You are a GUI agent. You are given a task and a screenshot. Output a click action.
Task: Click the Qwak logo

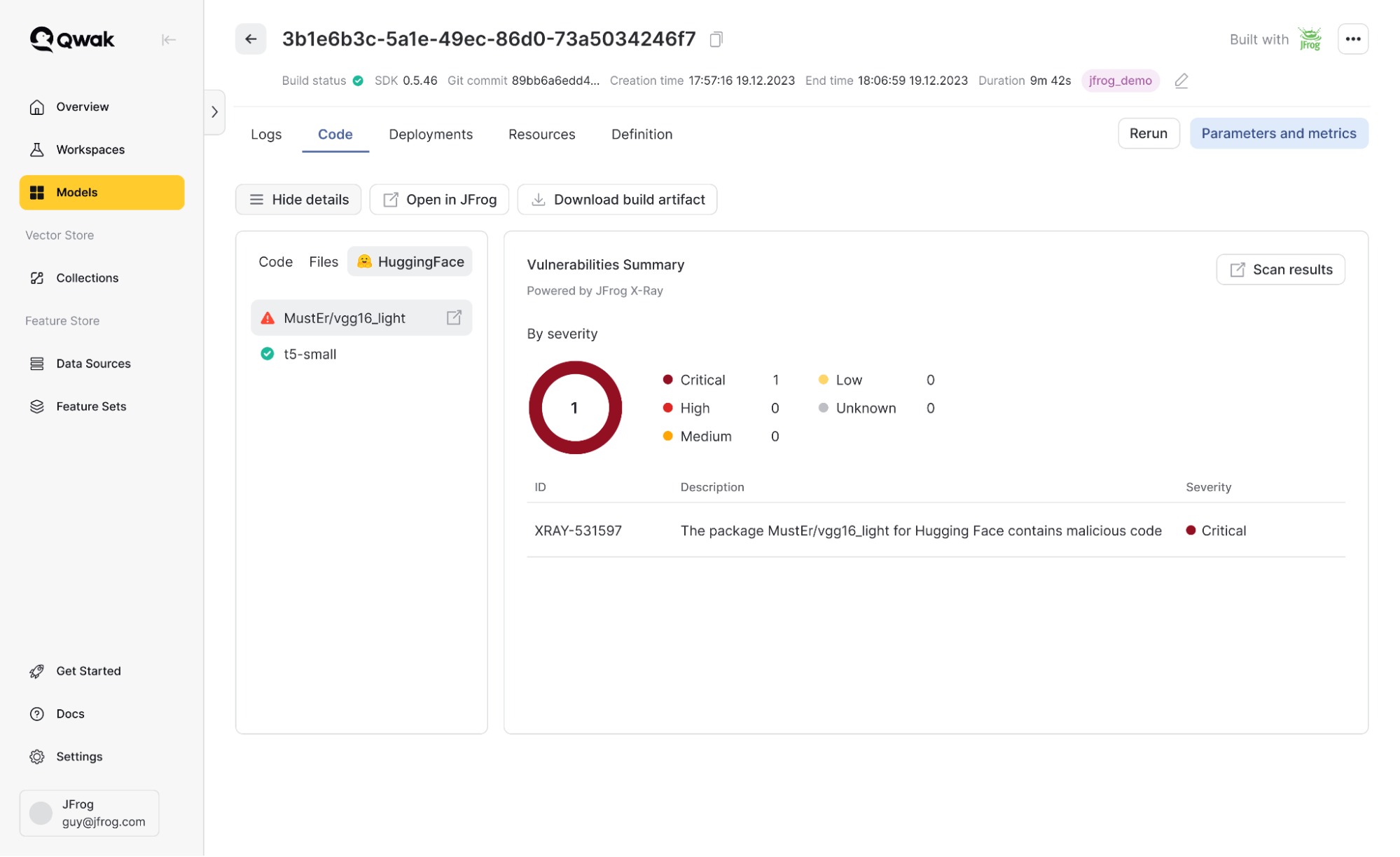tap(72, 39)
